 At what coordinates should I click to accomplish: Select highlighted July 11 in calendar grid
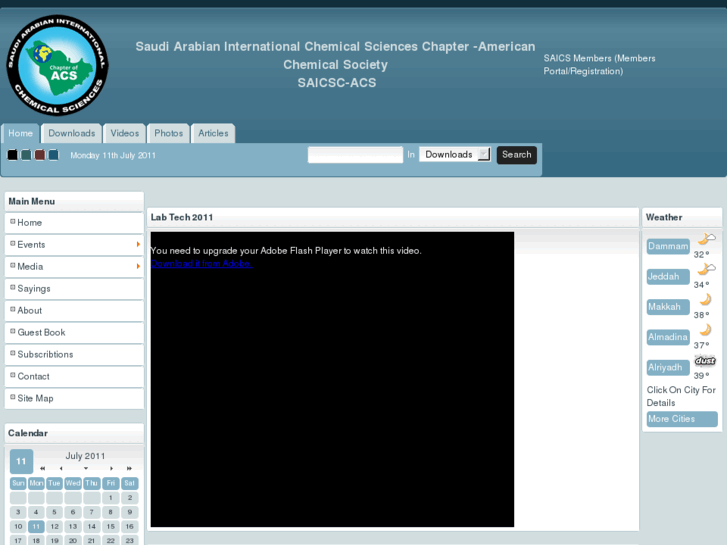point(36,526)
